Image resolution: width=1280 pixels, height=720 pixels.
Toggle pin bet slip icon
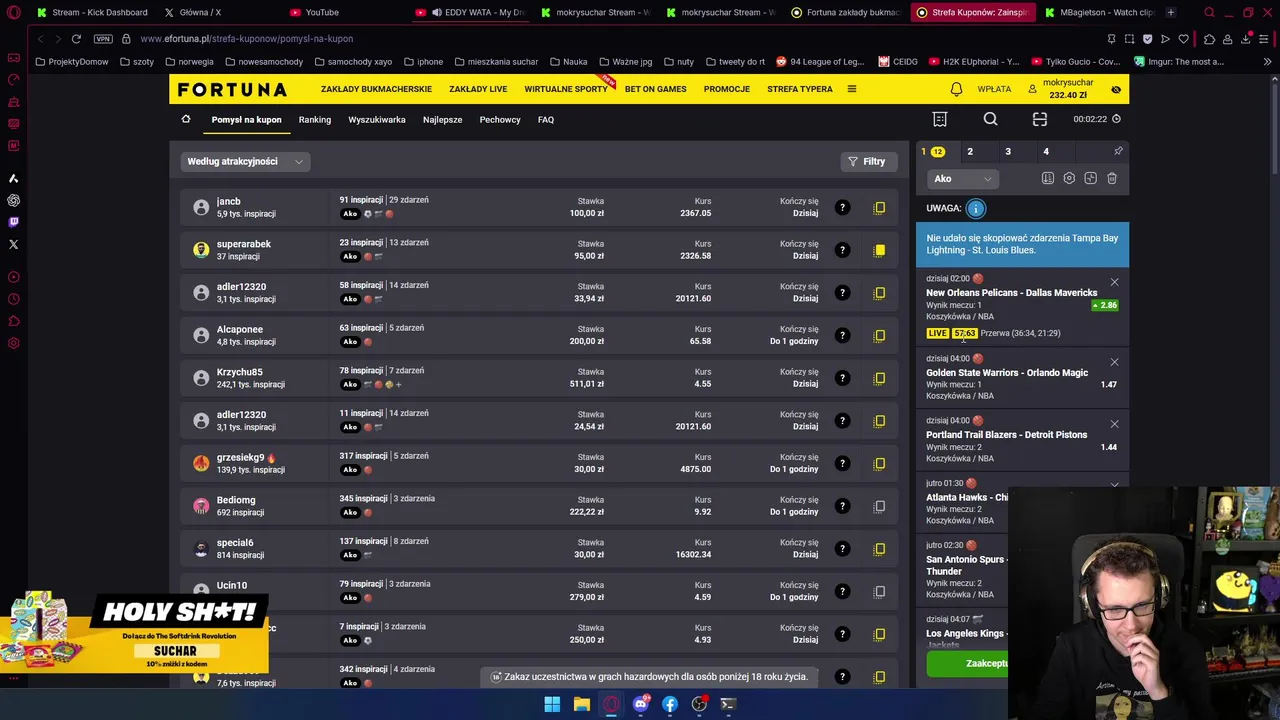[x=1118, y=151]
